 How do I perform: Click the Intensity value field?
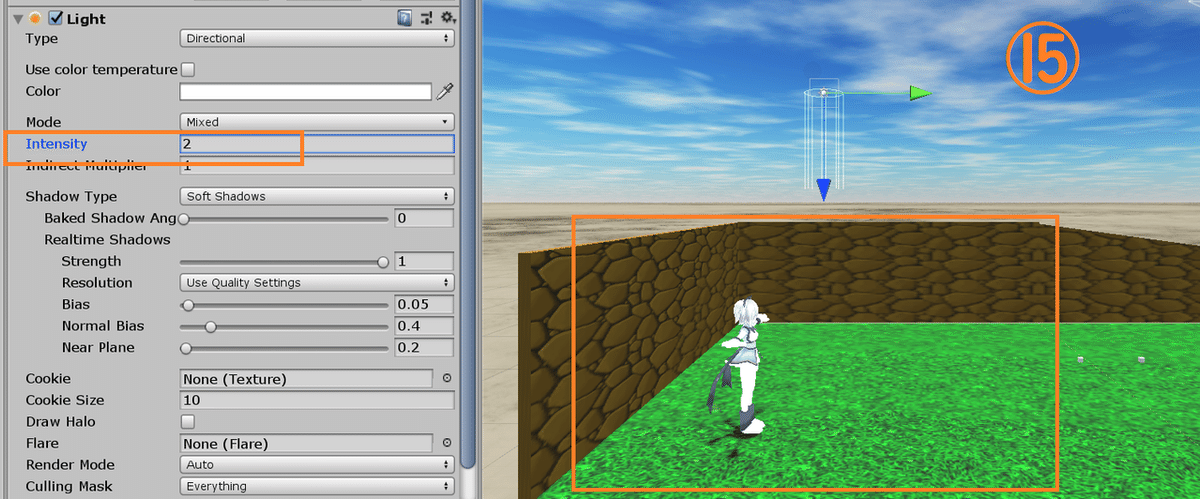point(317,144)
